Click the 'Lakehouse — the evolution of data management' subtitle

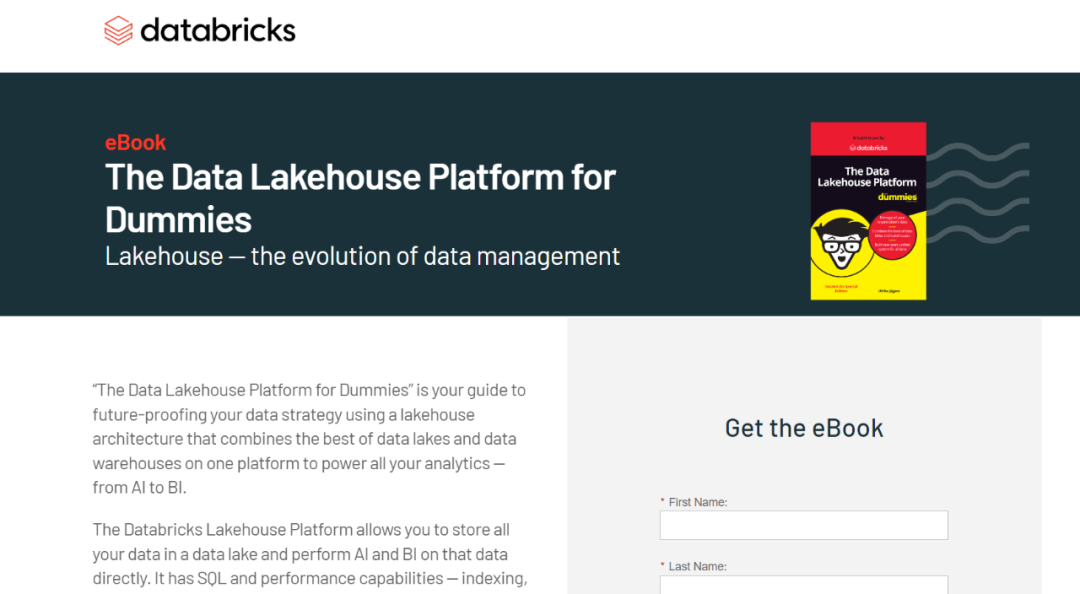tap(362, 256)
